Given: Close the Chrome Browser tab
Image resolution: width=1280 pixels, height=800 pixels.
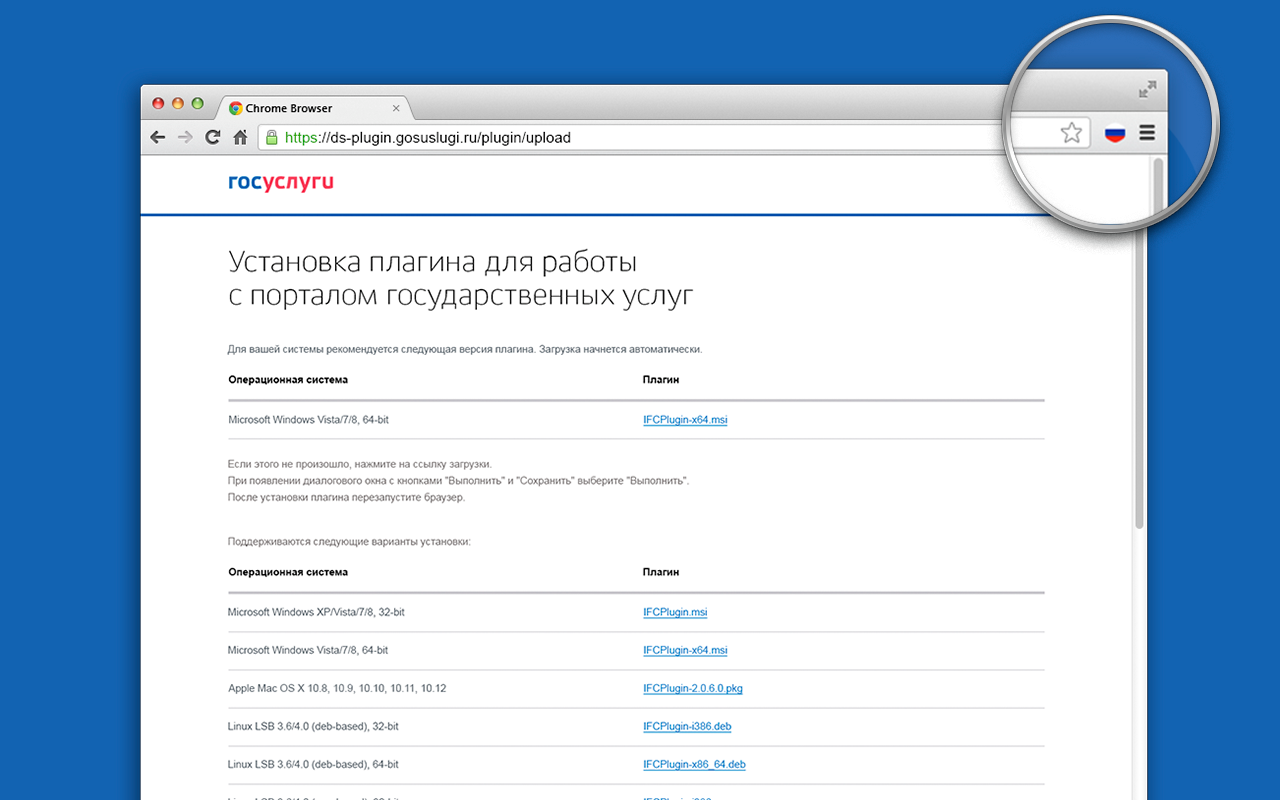Looking at the screenshot, I should point(395,107).
